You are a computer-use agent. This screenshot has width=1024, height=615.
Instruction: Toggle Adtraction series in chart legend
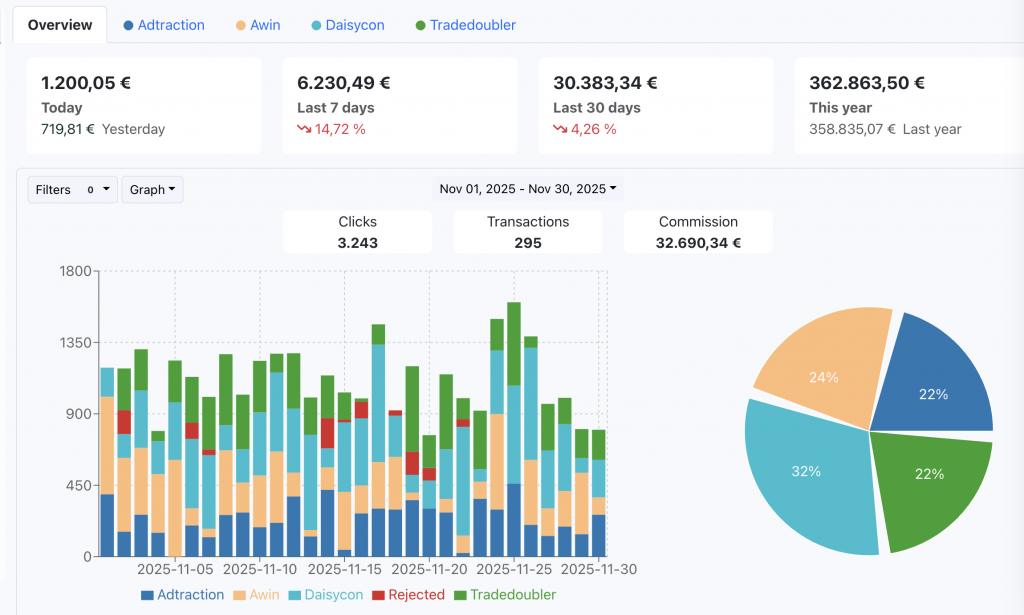[182, 595]
